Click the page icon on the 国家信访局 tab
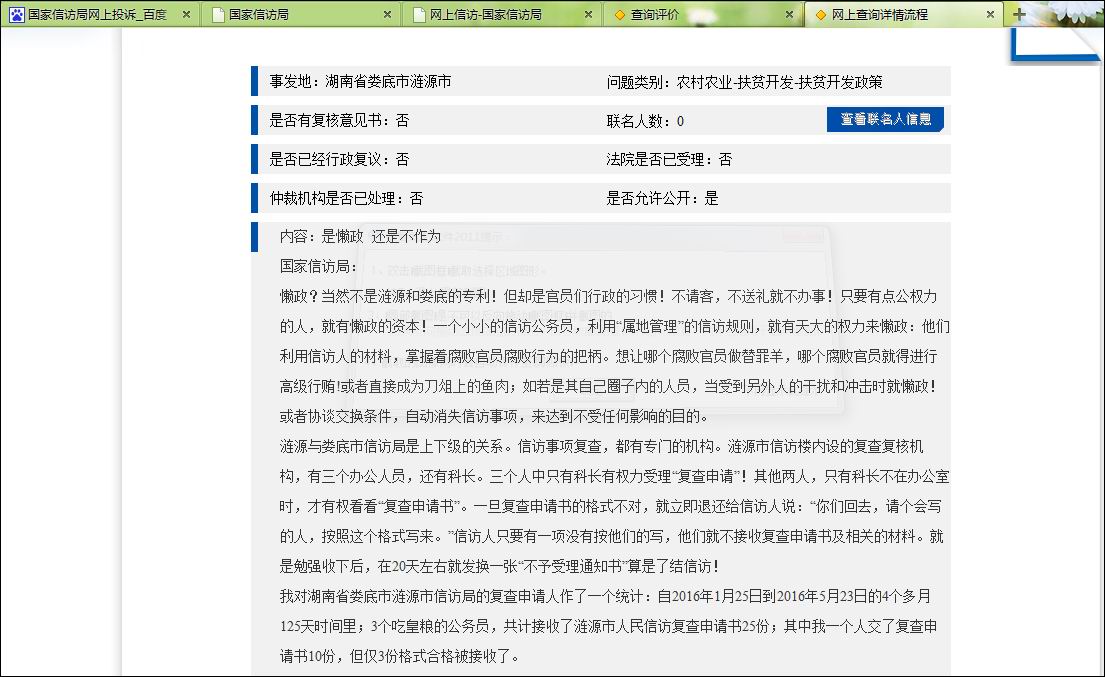 pyautogui.click(x=216, y=15)
